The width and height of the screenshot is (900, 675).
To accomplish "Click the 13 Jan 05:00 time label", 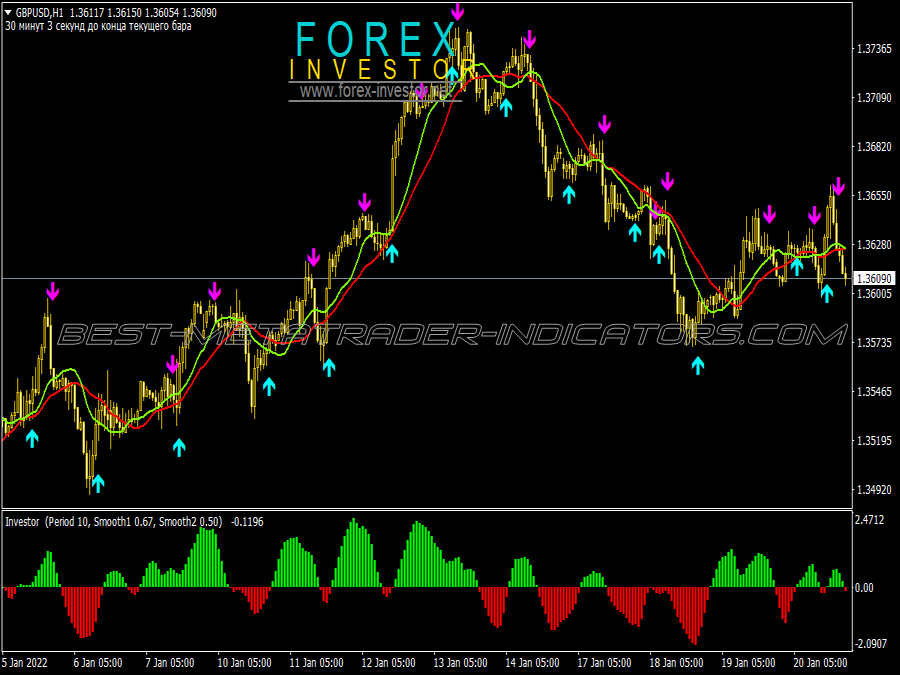I will click(460, 662).
